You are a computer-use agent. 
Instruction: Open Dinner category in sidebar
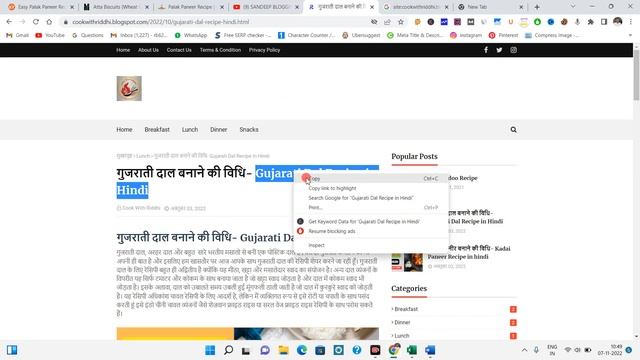coord(402,322)
